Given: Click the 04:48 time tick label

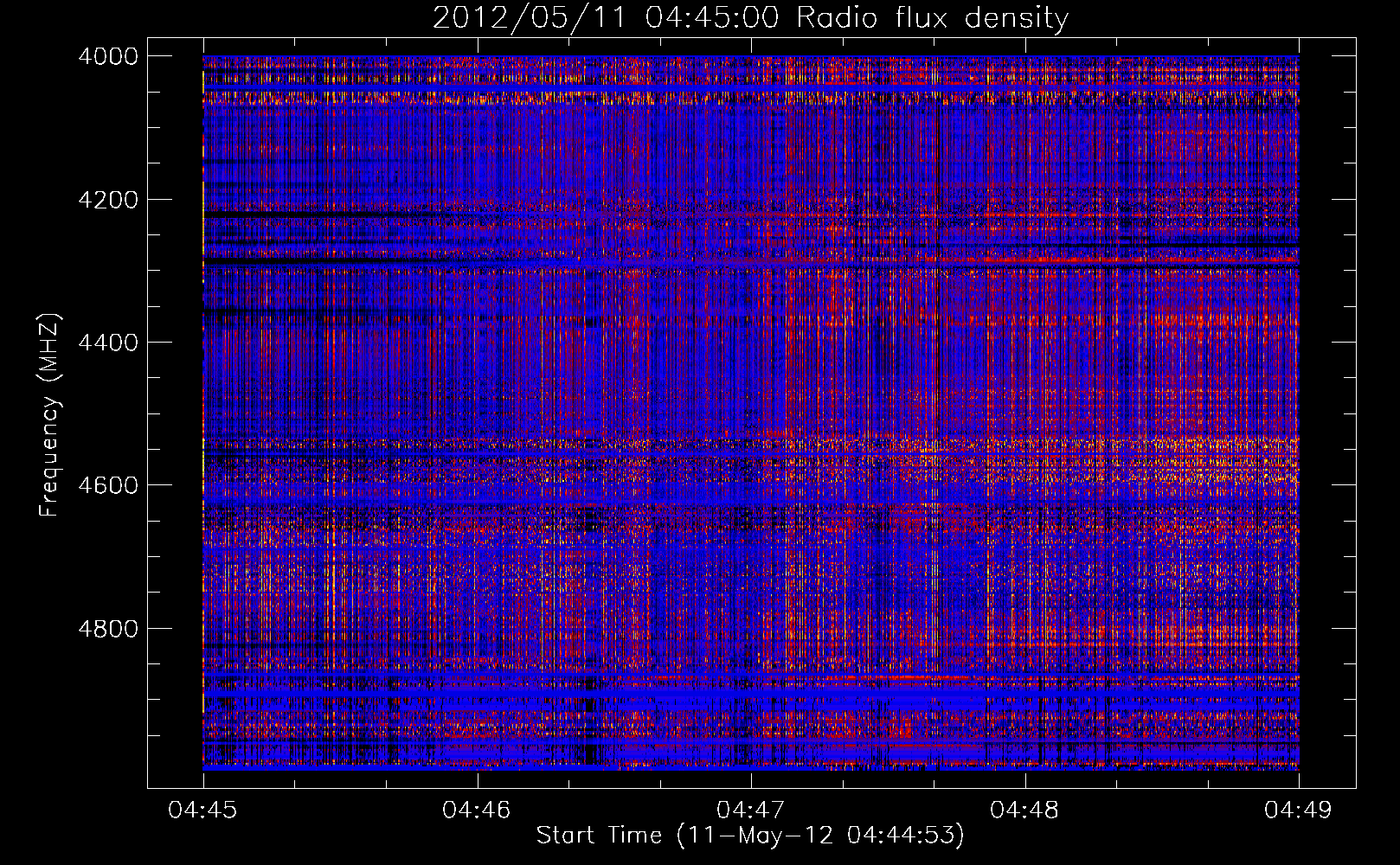Looking at the screenshot, I should point(1024,811).
